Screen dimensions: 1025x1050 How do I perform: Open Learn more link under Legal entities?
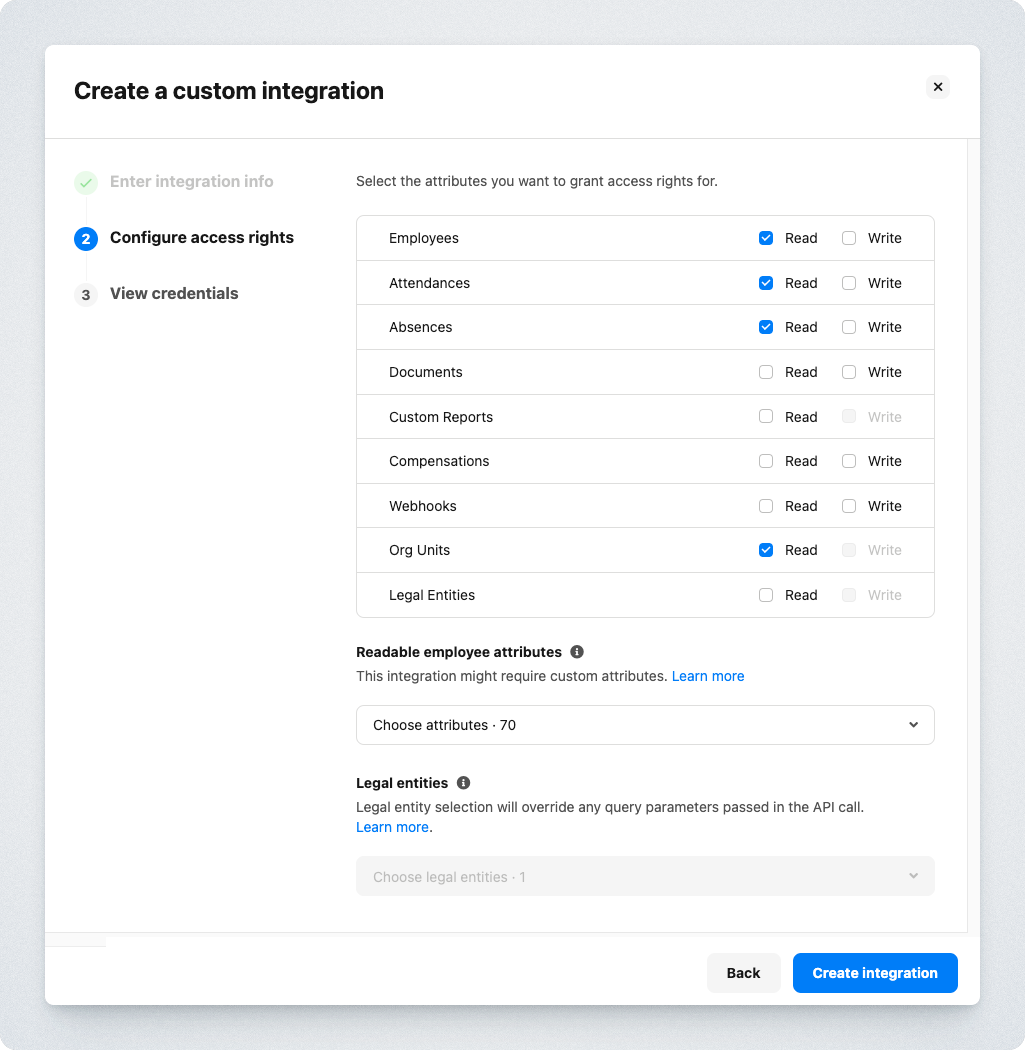click(x=392, y=827)
